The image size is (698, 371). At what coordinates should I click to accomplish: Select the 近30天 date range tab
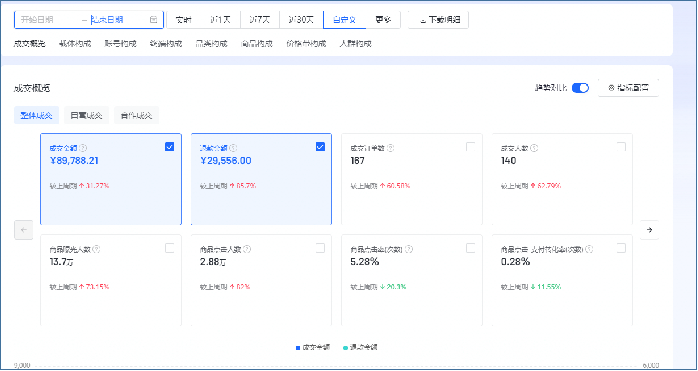(x=301, y=20)
